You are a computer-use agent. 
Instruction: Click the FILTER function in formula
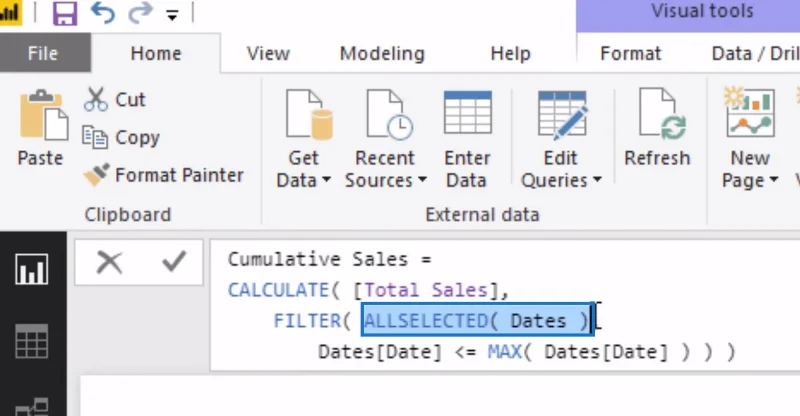pyautogui.click(x=307, y=321)
